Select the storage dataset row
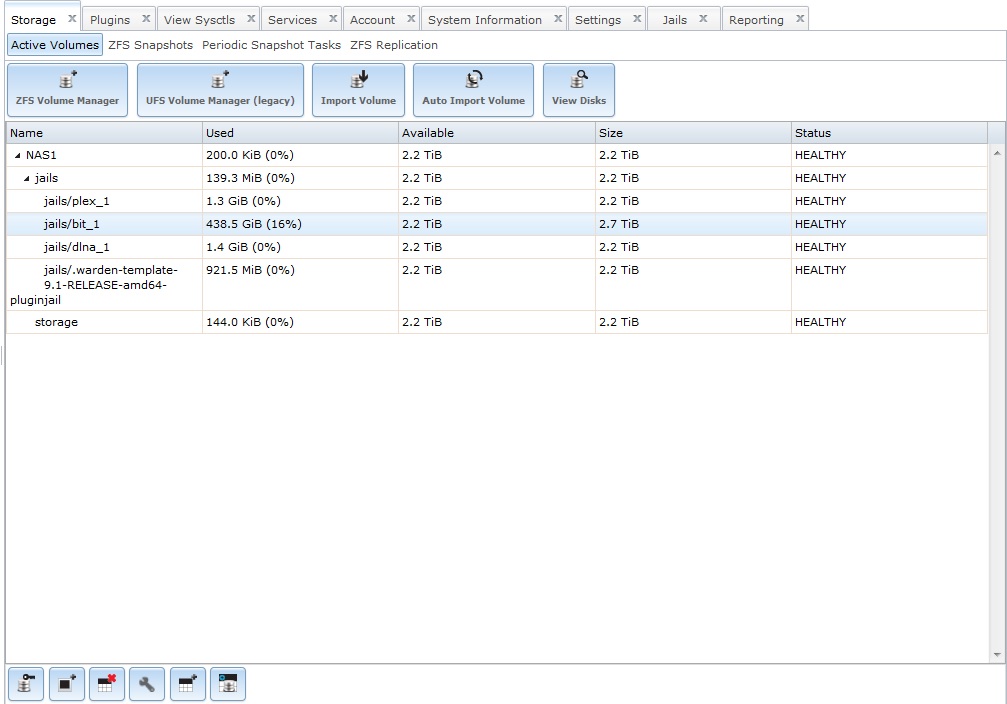 click(x=56, y=322)
